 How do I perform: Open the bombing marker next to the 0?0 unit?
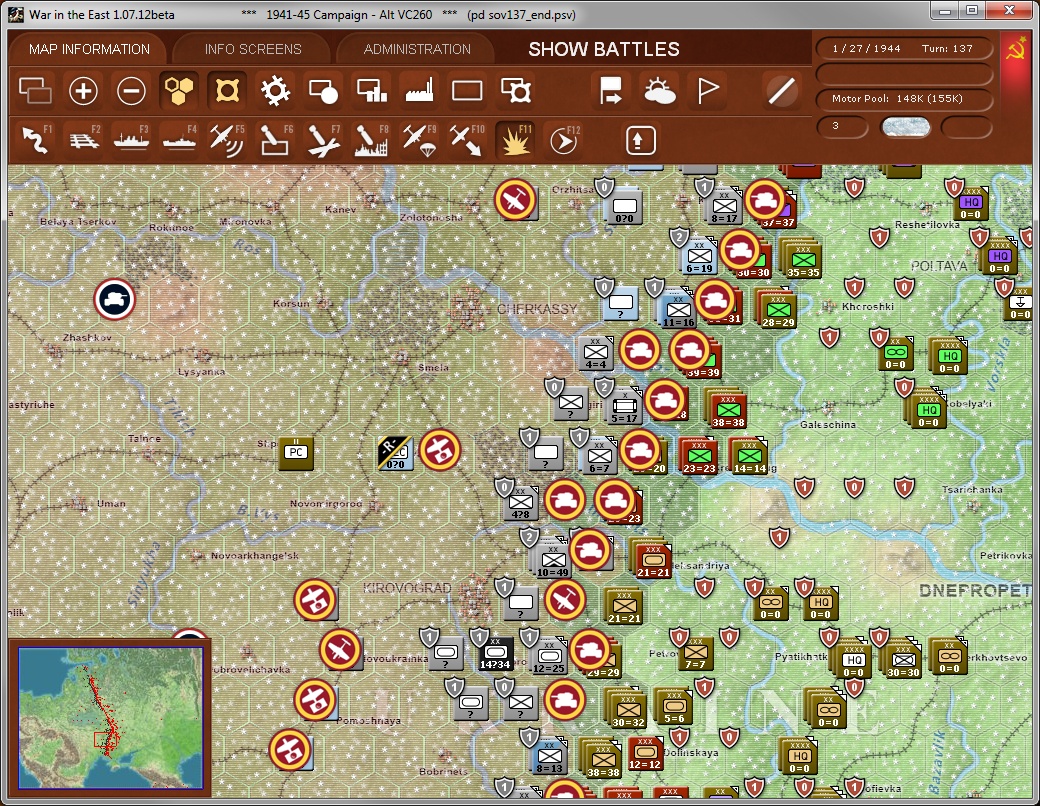coord(440,450)
